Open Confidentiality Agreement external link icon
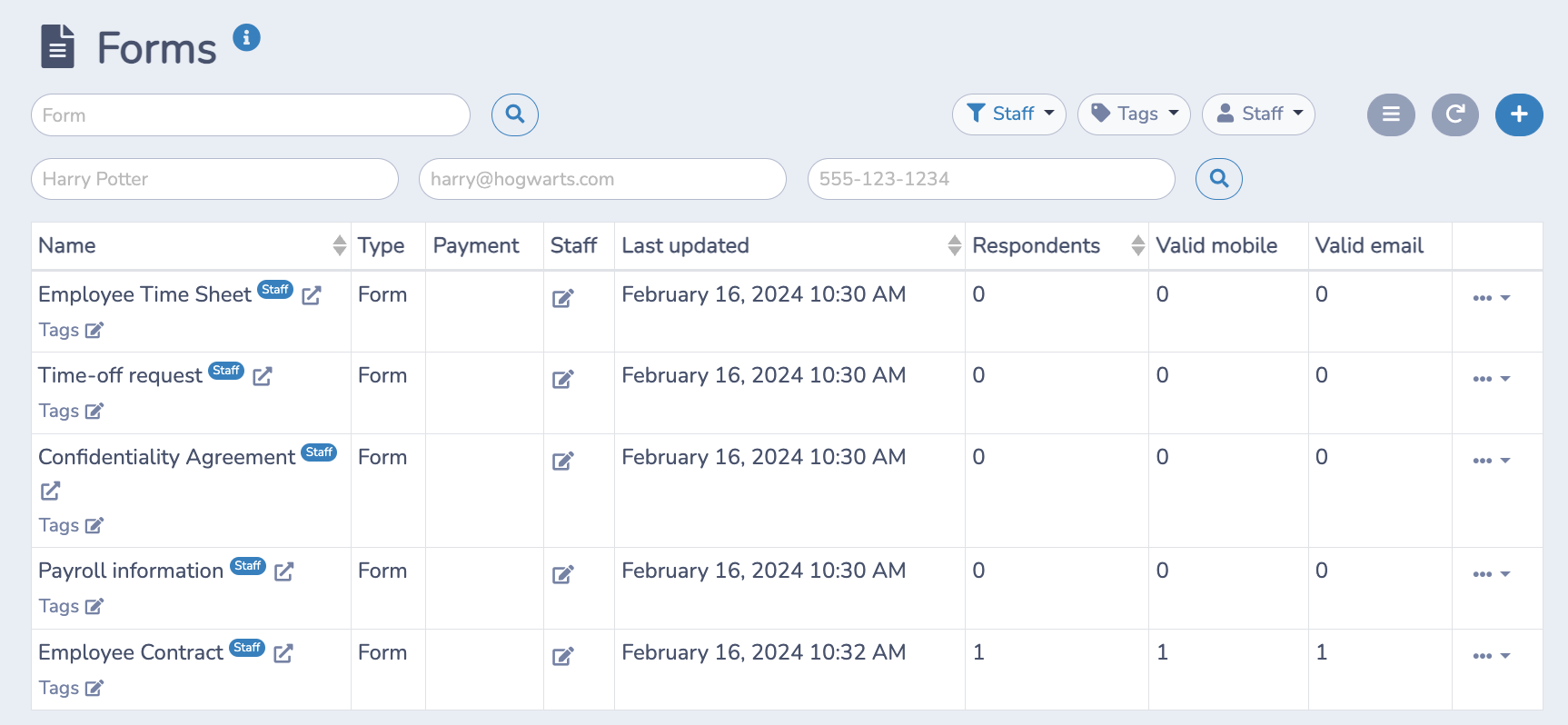The height and width of the screenshot is (725, 1568). tap(51, 491)
